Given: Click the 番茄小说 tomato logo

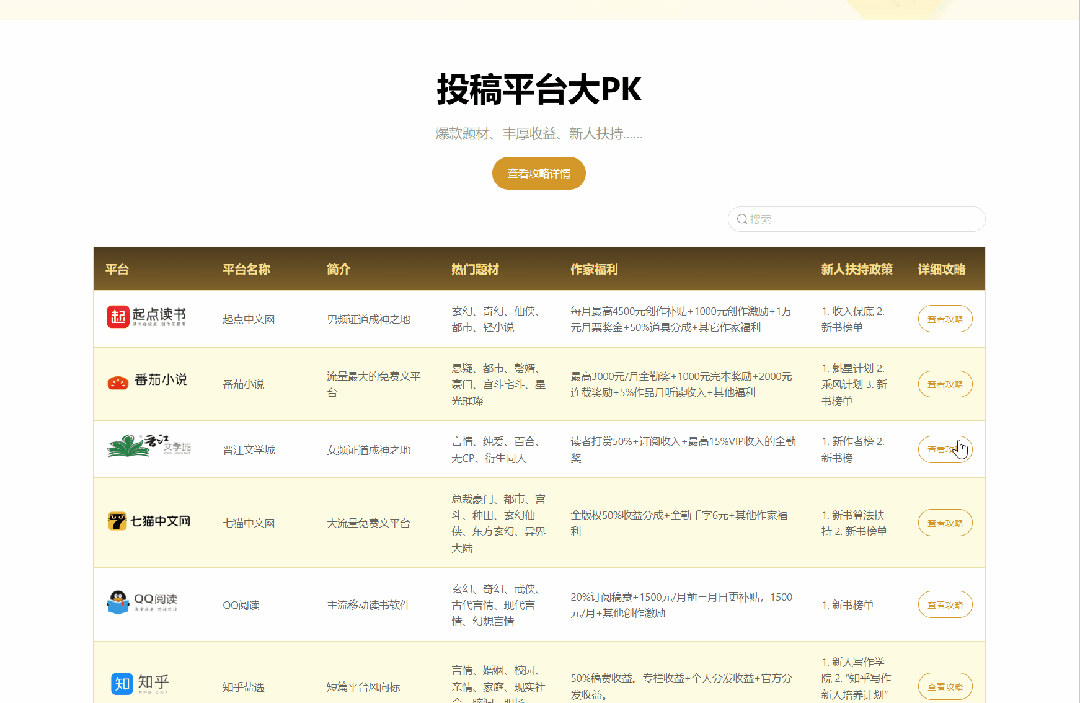Looking at the screenshot, I should click(x=147, y=381).
